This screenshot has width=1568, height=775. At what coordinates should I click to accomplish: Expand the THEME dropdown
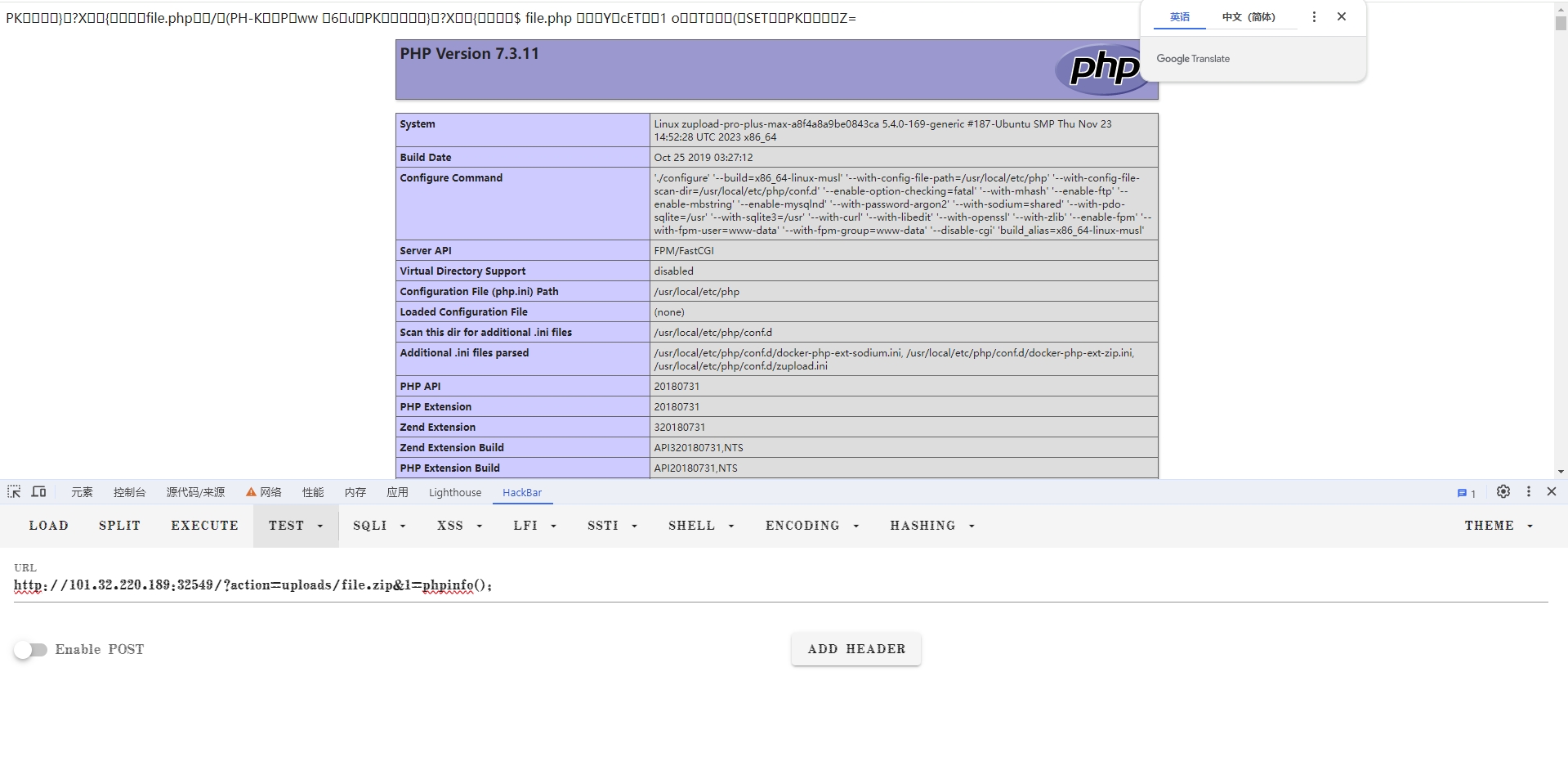[x=1498, y=526]
